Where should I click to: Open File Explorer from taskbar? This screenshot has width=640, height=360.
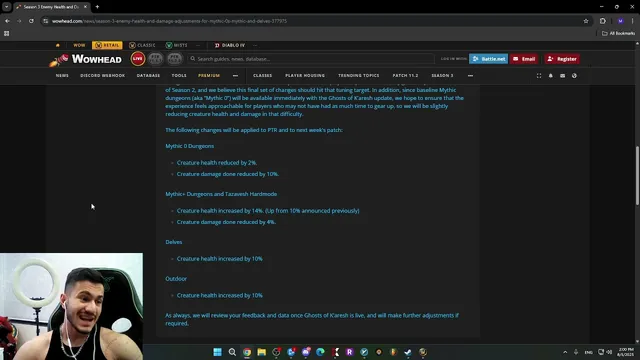[x=262, y=352]
